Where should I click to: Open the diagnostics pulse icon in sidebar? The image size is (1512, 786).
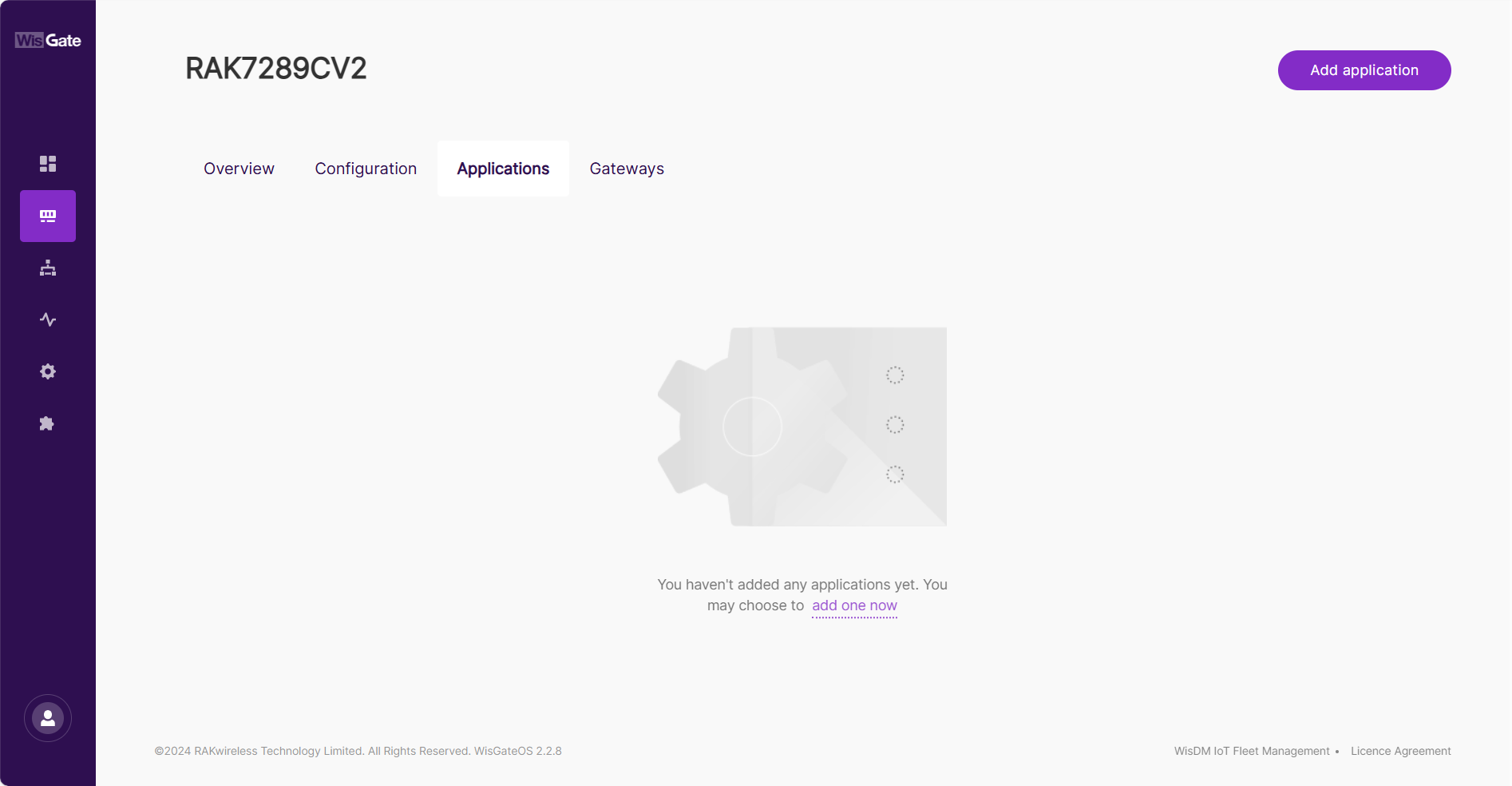[48, 320]
